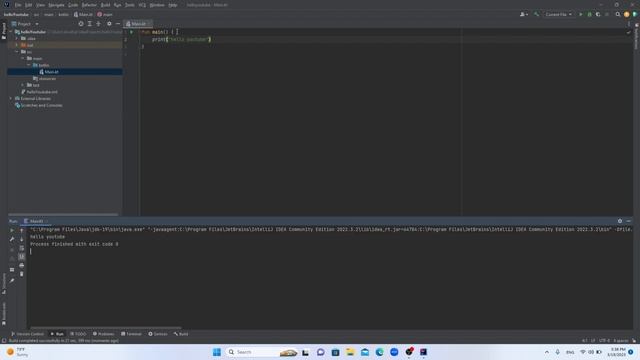640x360 pixels.
Task: Click the Down the Stack Trace arrow
Action: tap(22, 239)
